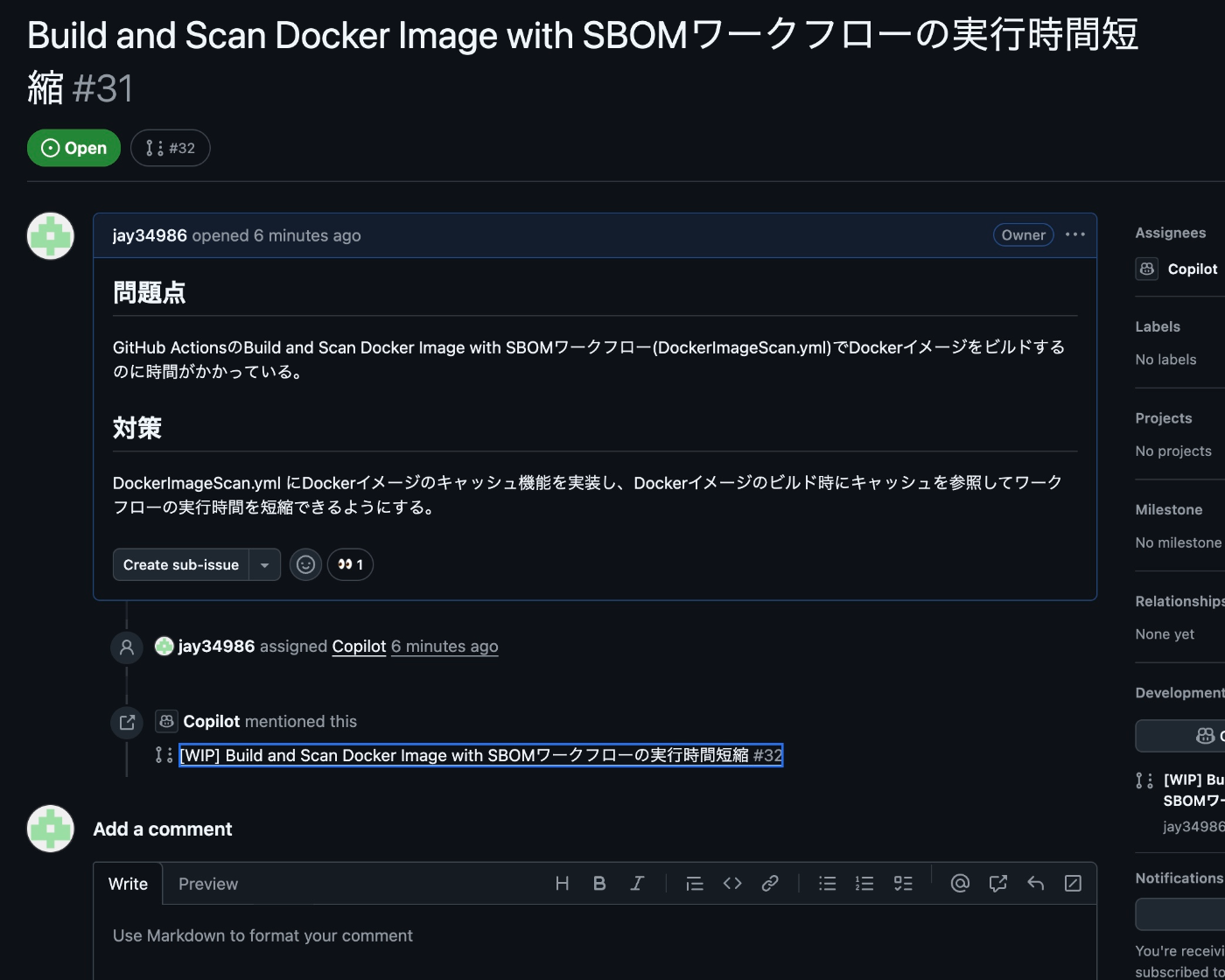Click the Copilot icon in sidebar assignee
The width and height of the screenshot is (1225, 980).
pyautogui.click(x=1147, y=269)
